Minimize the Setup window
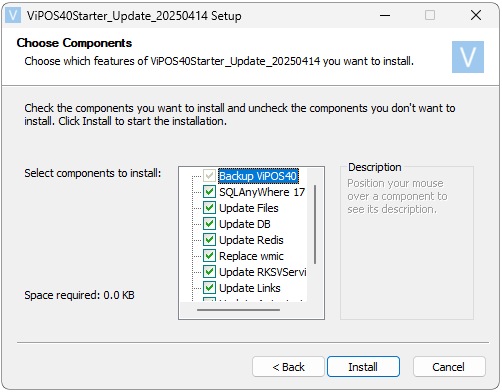Viewport: 502px width, 392px height. 385,15
